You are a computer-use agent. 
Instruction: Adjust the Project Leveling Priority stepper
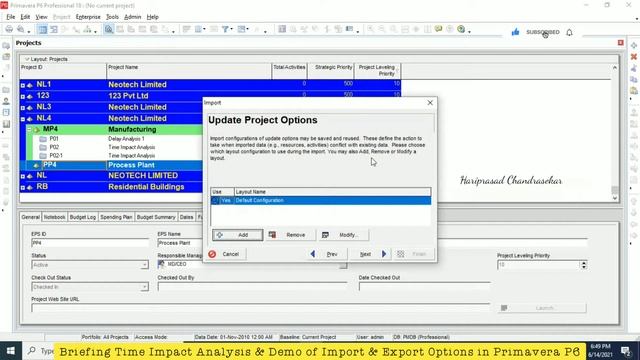[584, 265]
